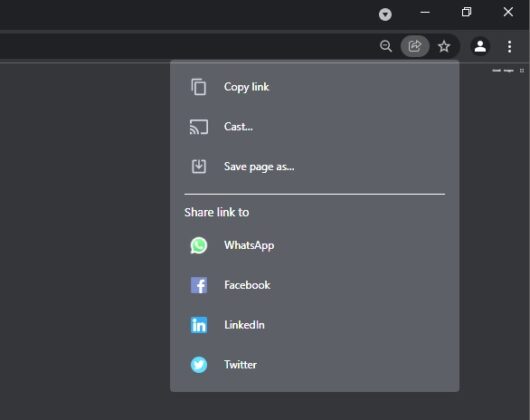The width and height of the screenshot is (530, 420).
Task: Expand the tab search dropdown arrow
Action: click(385, 14)
